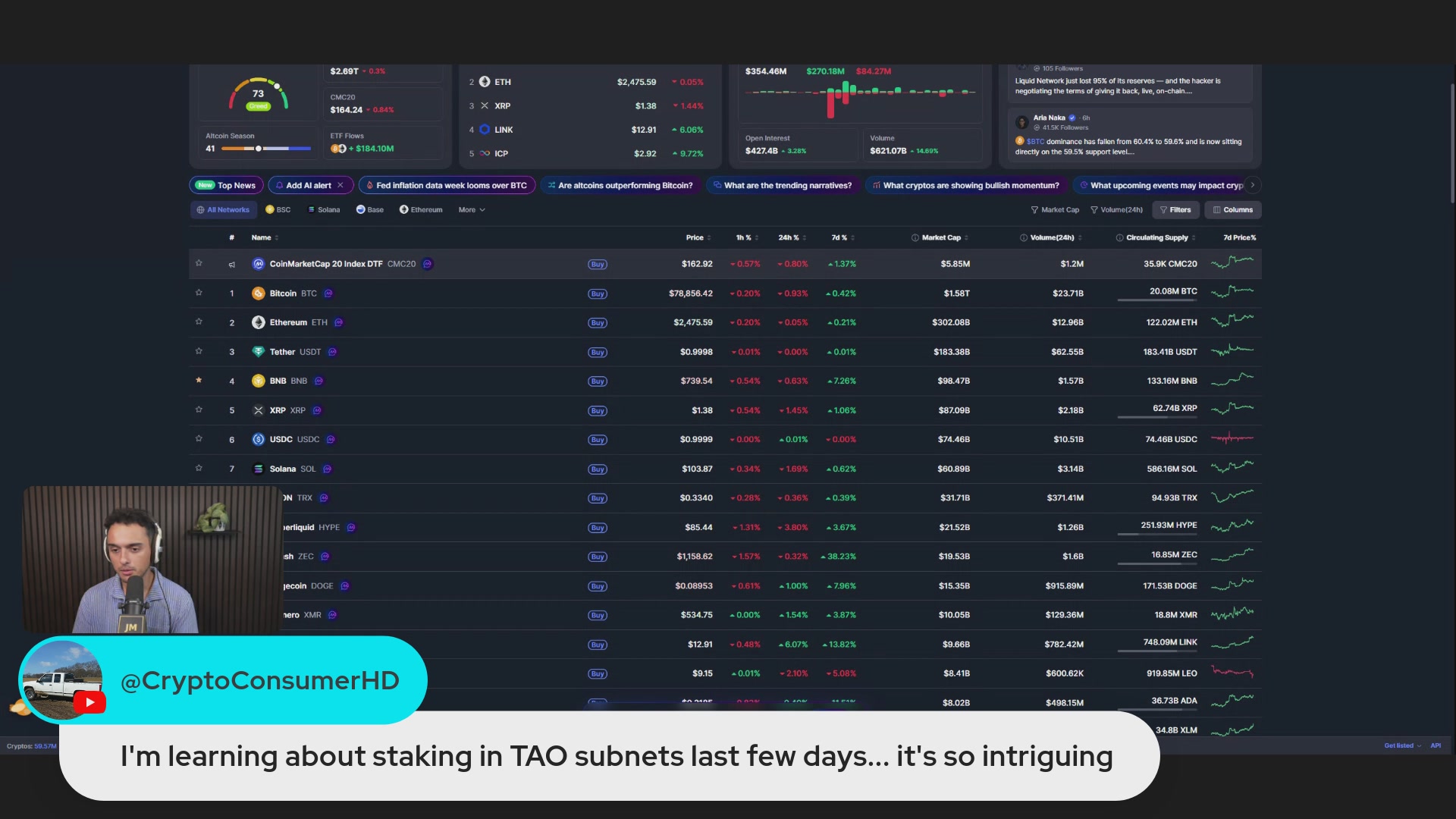1456x819 pixels.
Task: Open AI insight icon next to HYPE
Action: point(351,527)
